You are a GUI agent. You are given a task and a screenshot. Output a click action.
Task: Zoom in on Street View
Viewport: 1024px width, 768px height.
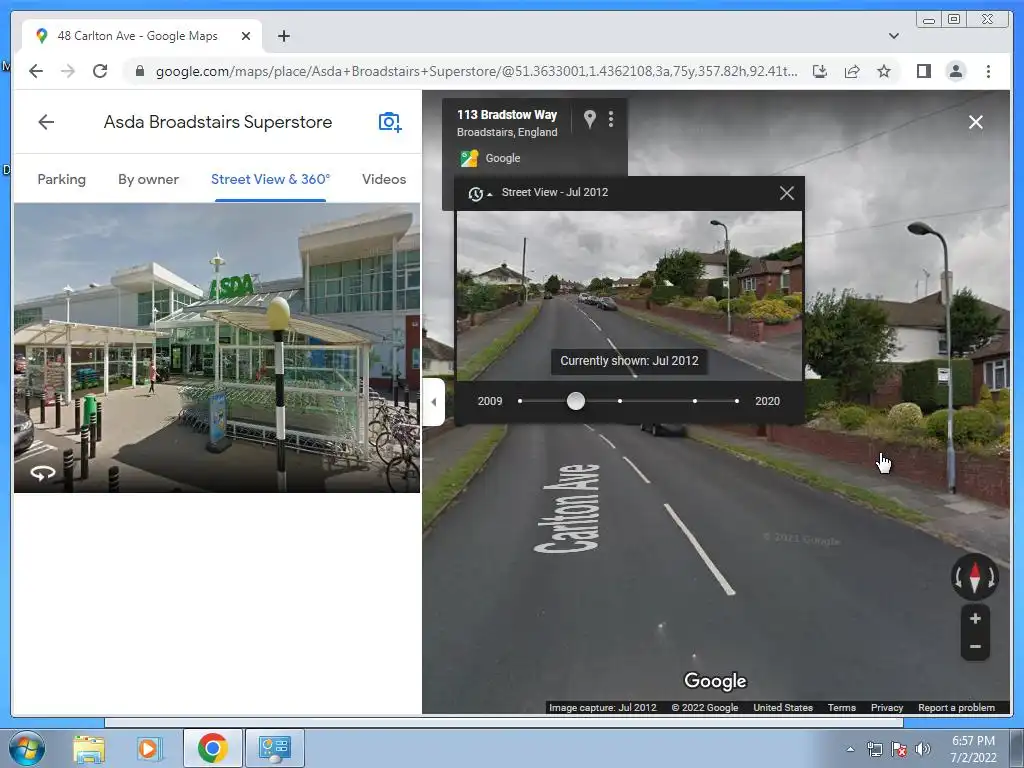(x=975, y=618)
